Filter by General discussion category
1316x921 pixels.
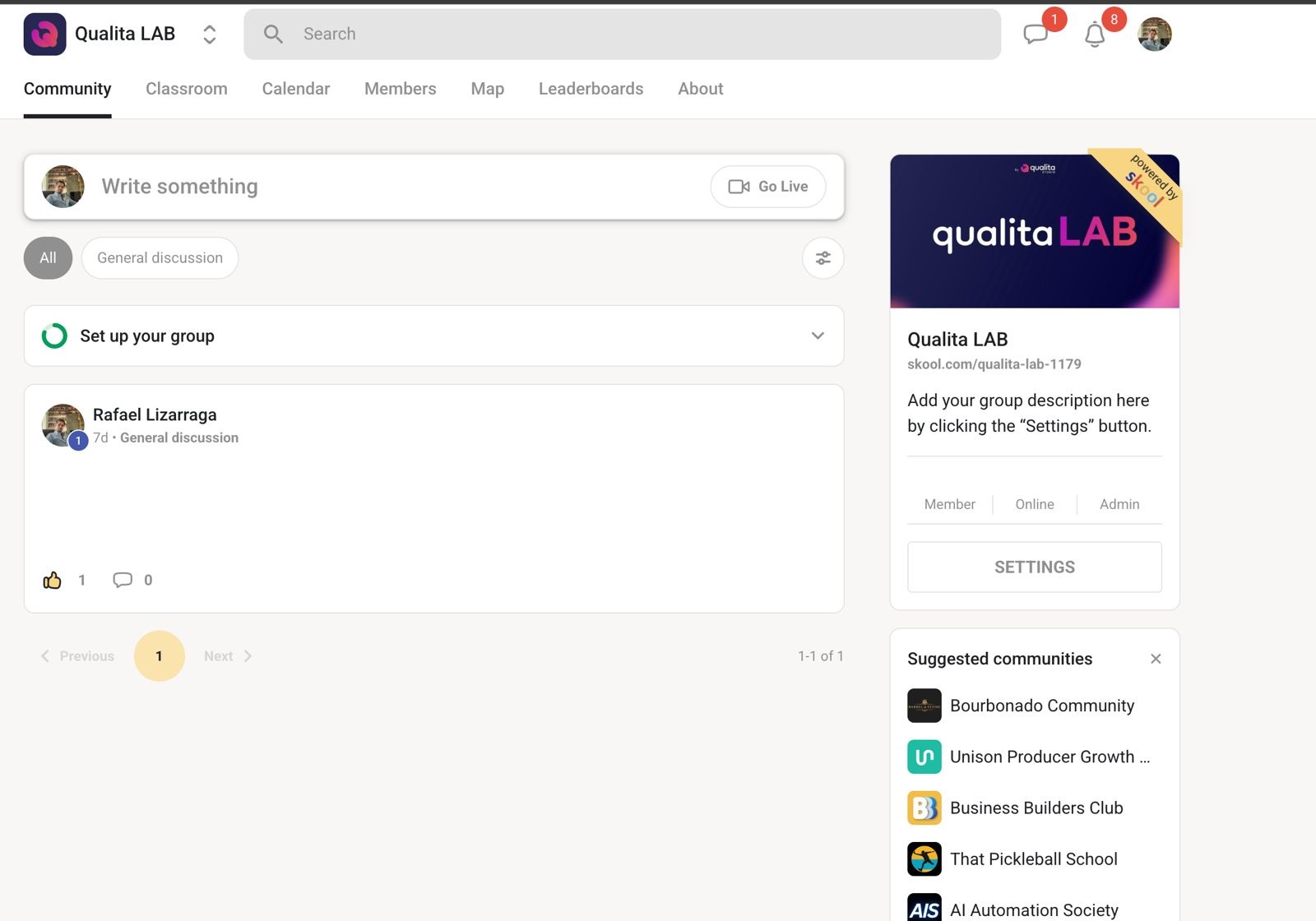(x=160, y=258)
